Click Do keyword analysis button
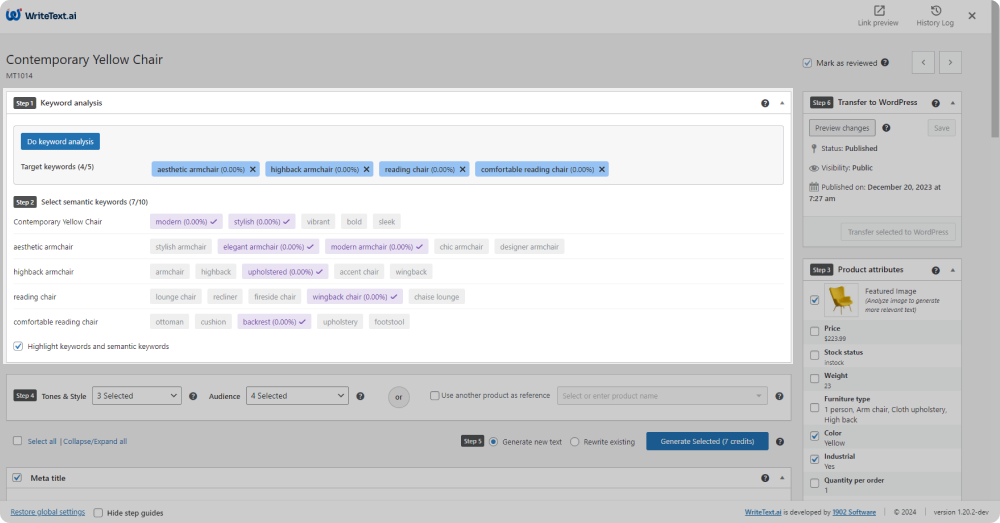The image size is (1000, 523). (61, 142)
